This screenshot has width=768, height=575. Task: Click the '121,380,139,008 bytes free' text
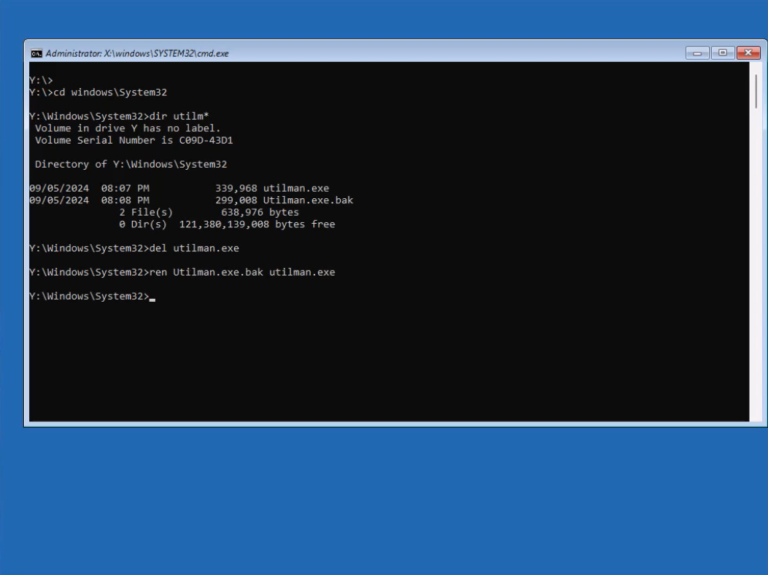click(257, 224)
